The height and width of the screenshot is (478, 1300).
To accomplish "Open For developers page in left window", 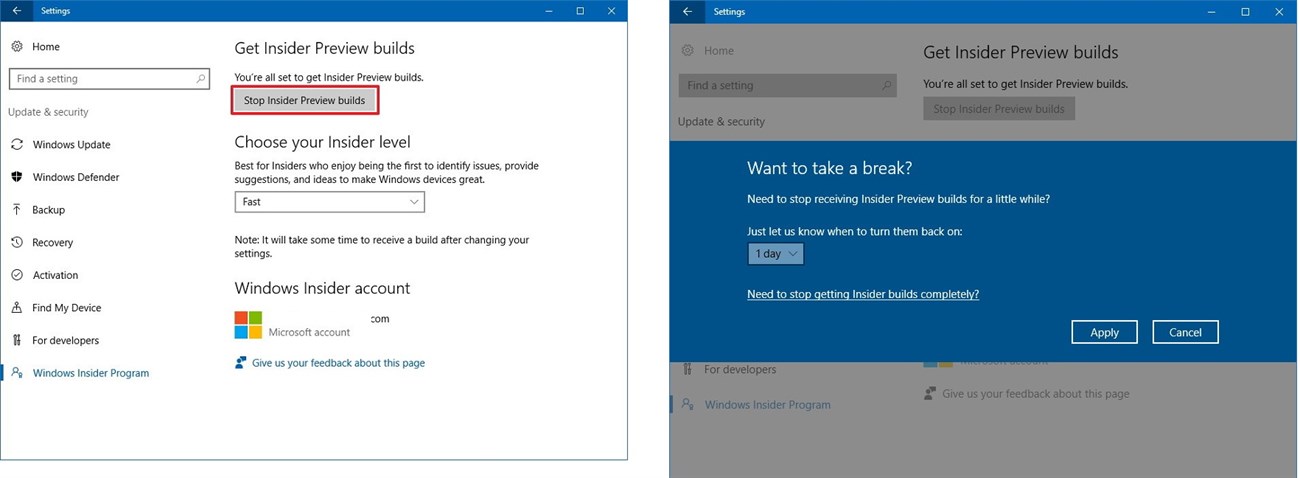I will click(65, 340).
